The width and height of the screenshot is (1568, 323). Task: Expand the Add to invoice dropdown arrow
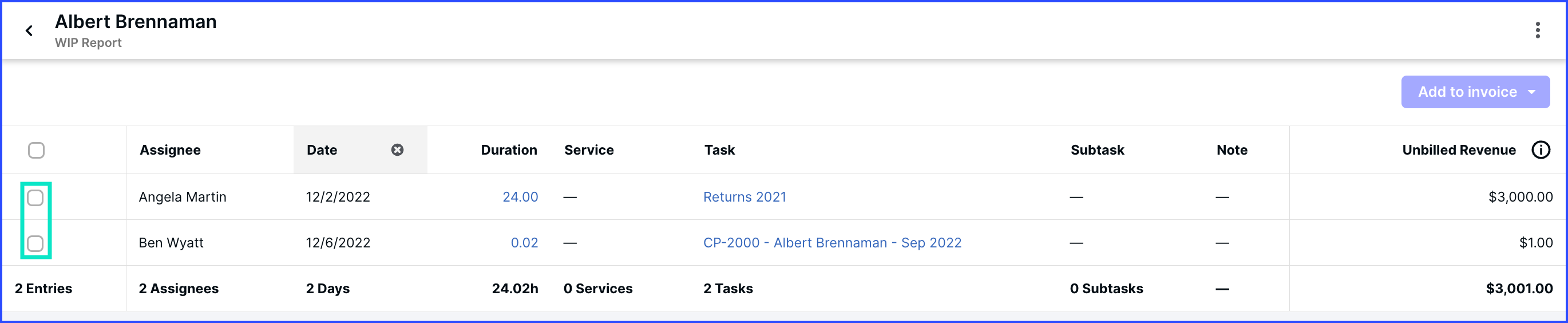pos(1531,92)
